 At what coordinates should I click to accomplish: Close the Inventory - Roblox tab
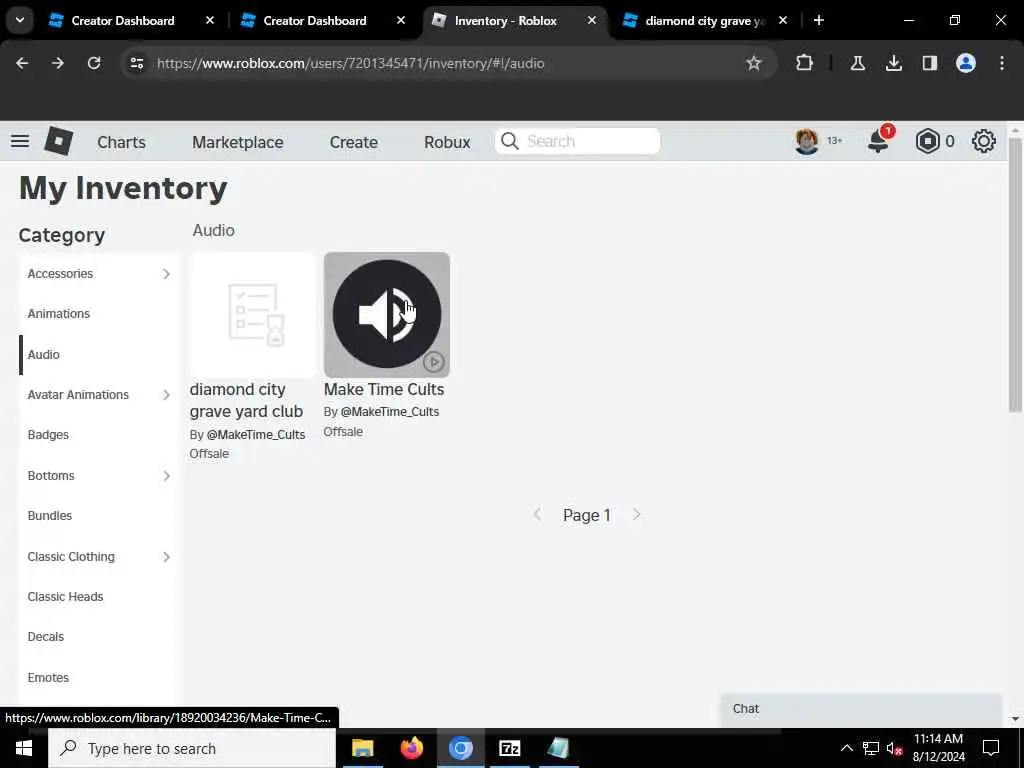592,20
